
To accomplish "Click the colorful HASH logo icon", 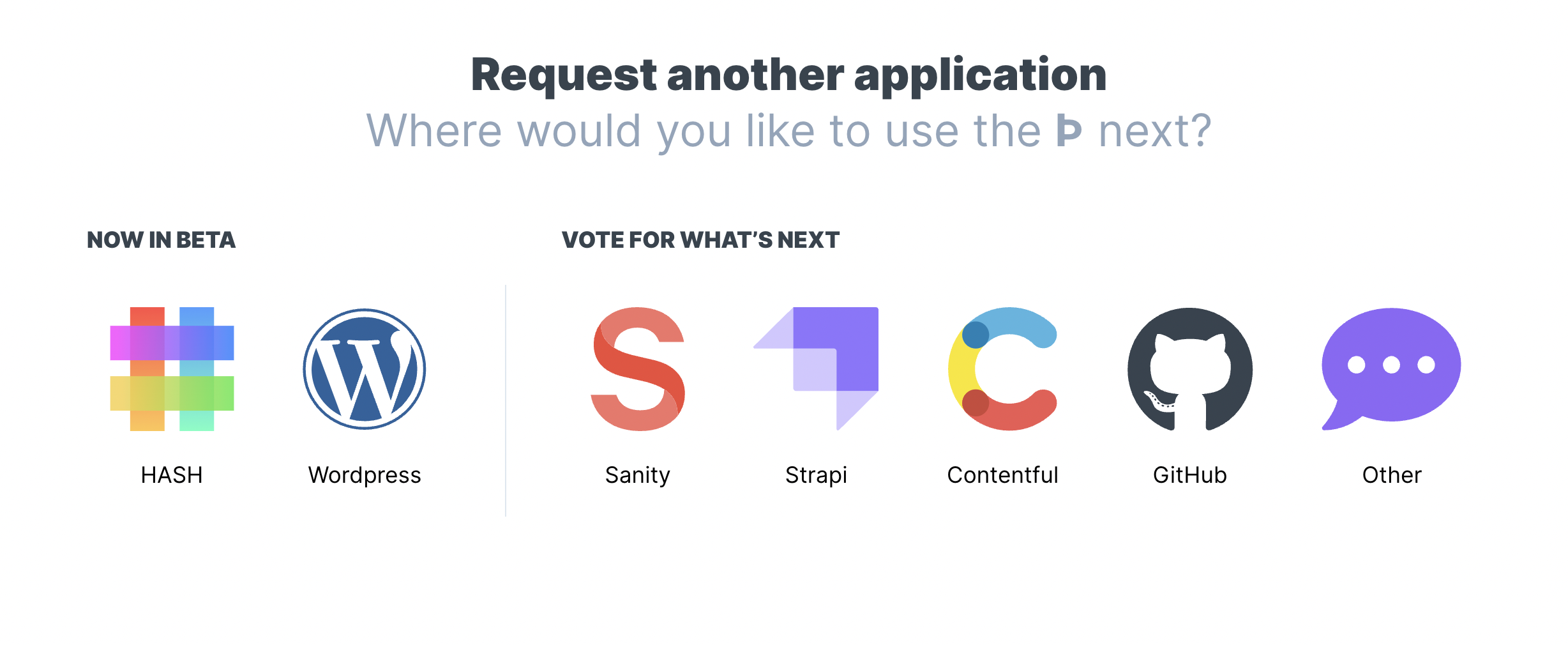I will point(172,368).
